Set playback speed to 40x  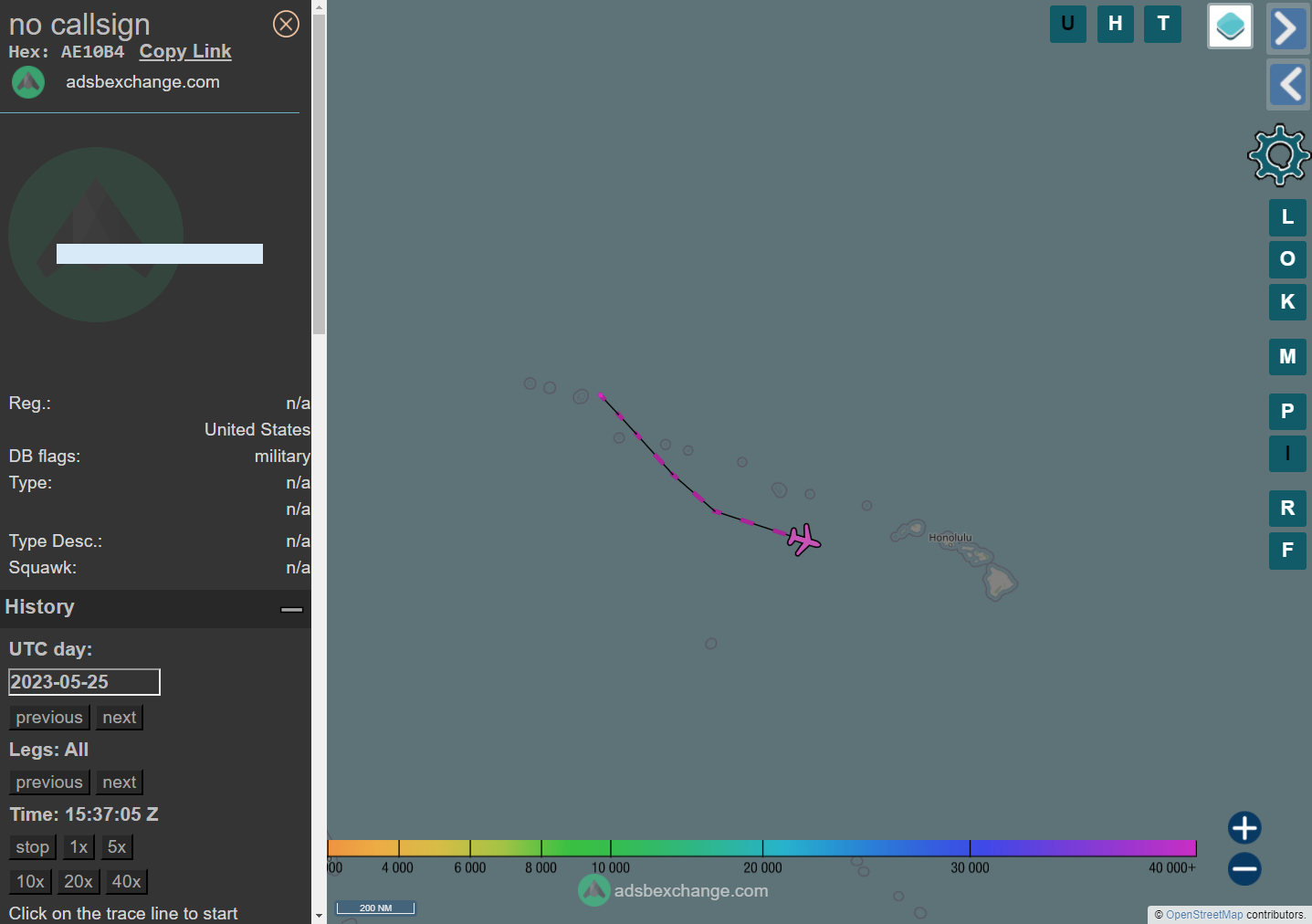(x=127, y=882)
